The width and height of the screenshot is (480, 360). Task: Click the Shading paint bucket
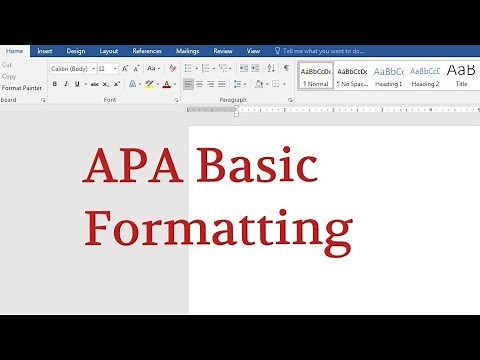[259, 84]
